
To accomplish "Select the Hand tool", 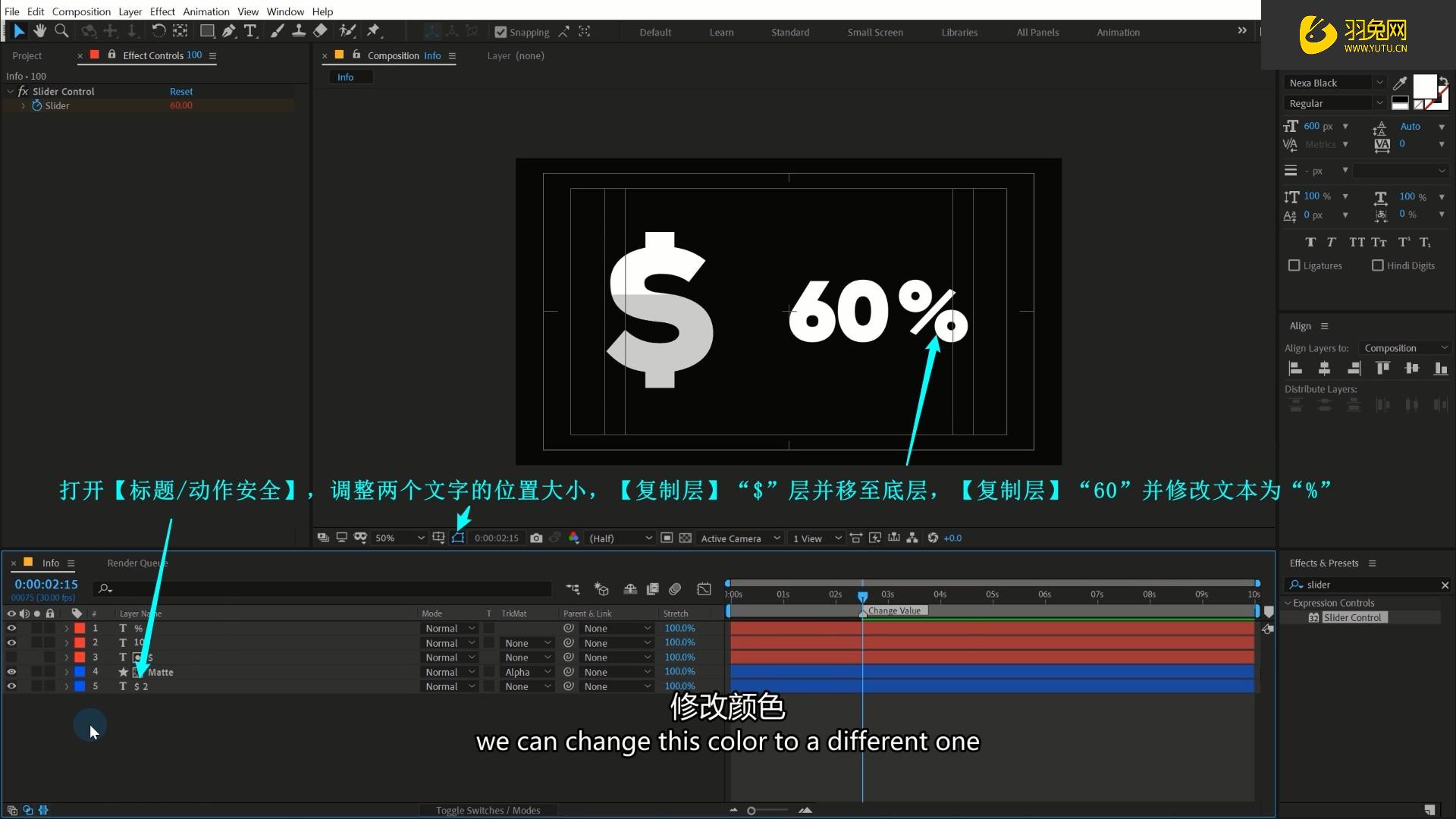I will [x=39, y=31].
